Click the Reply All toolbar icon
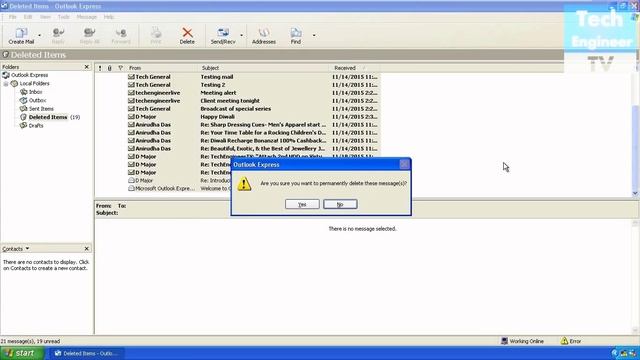Screen dimensions: 640x360 tap(89, 36)
